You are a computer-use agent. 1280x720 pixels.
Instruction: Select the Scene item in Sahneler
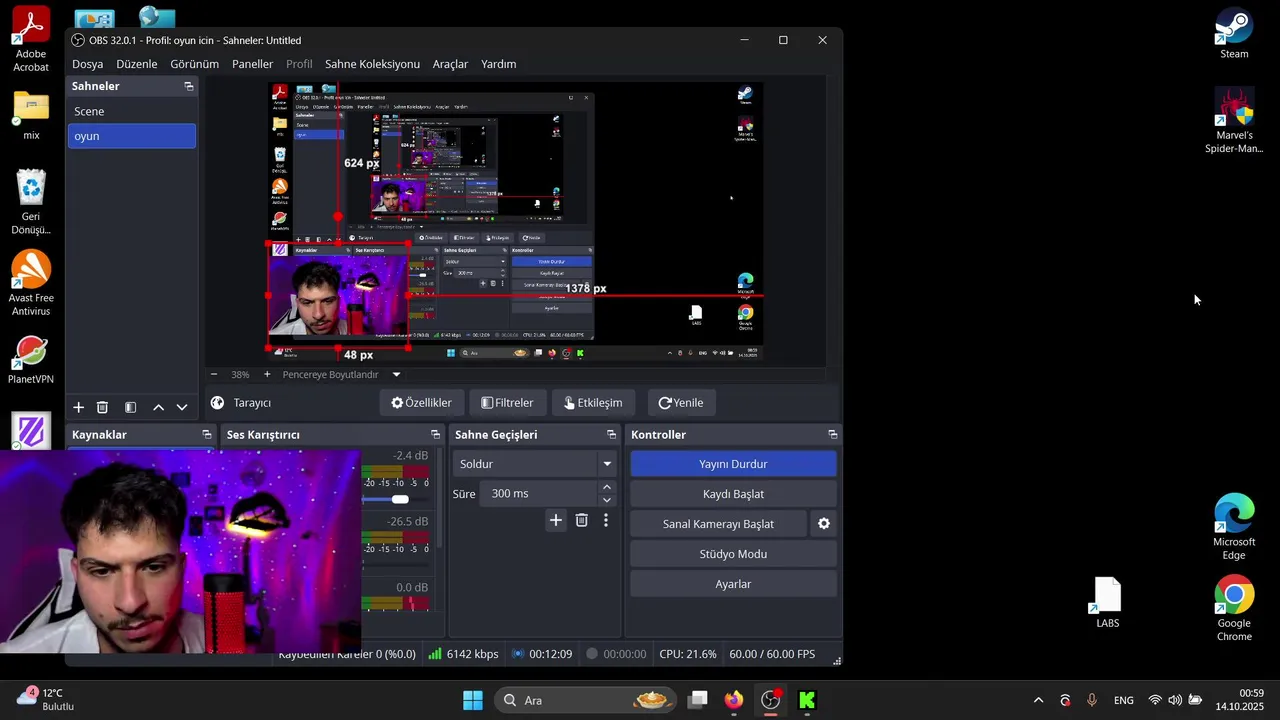tap(132, 111)
